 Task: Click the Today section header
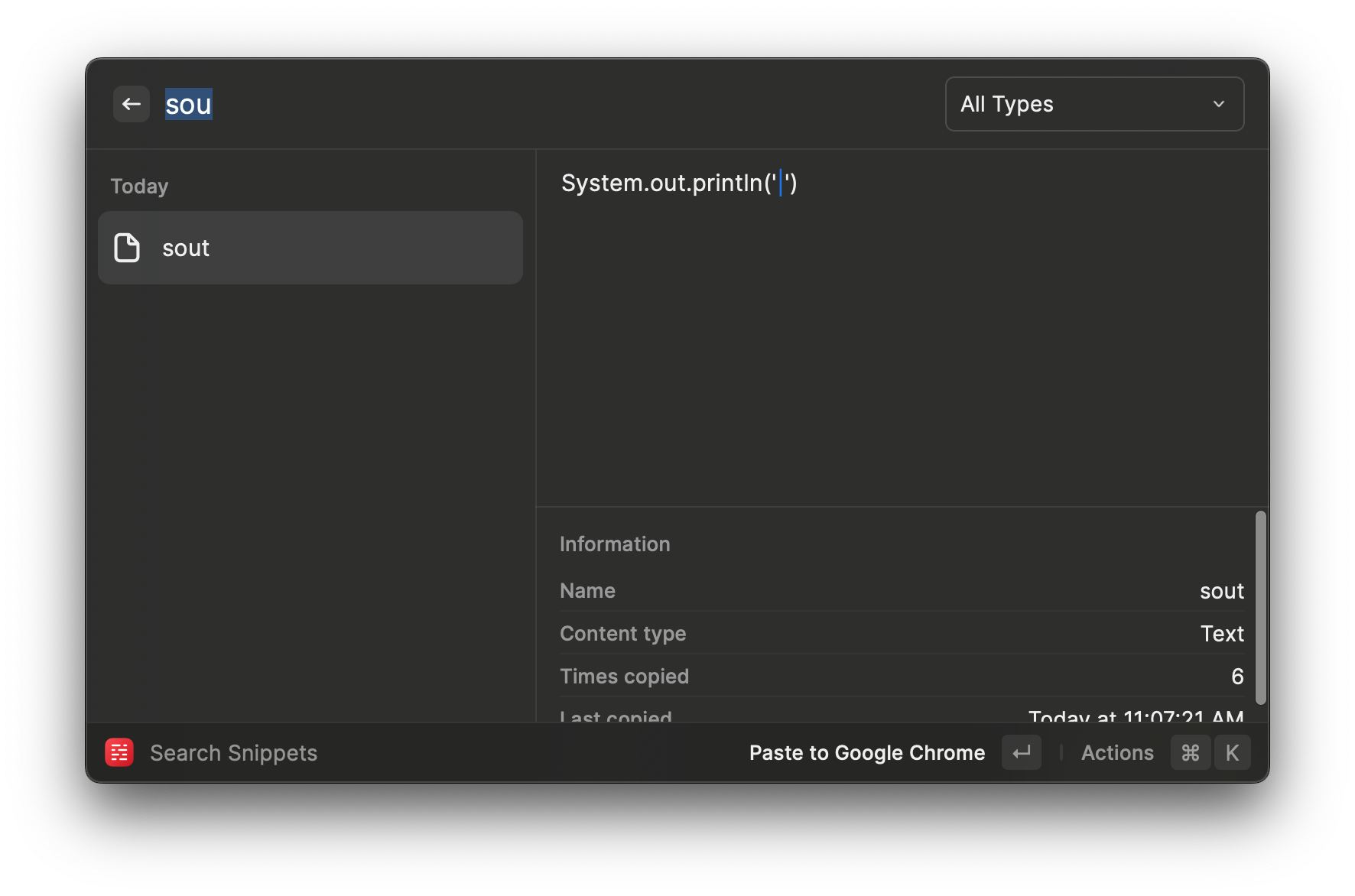(x=139, y=187)
